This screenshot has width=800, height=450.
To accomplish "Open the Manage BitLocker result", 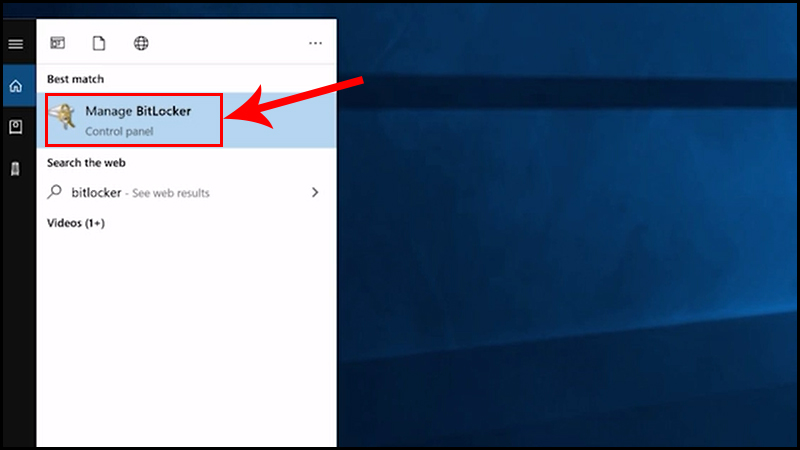I will tap(186, 120).
